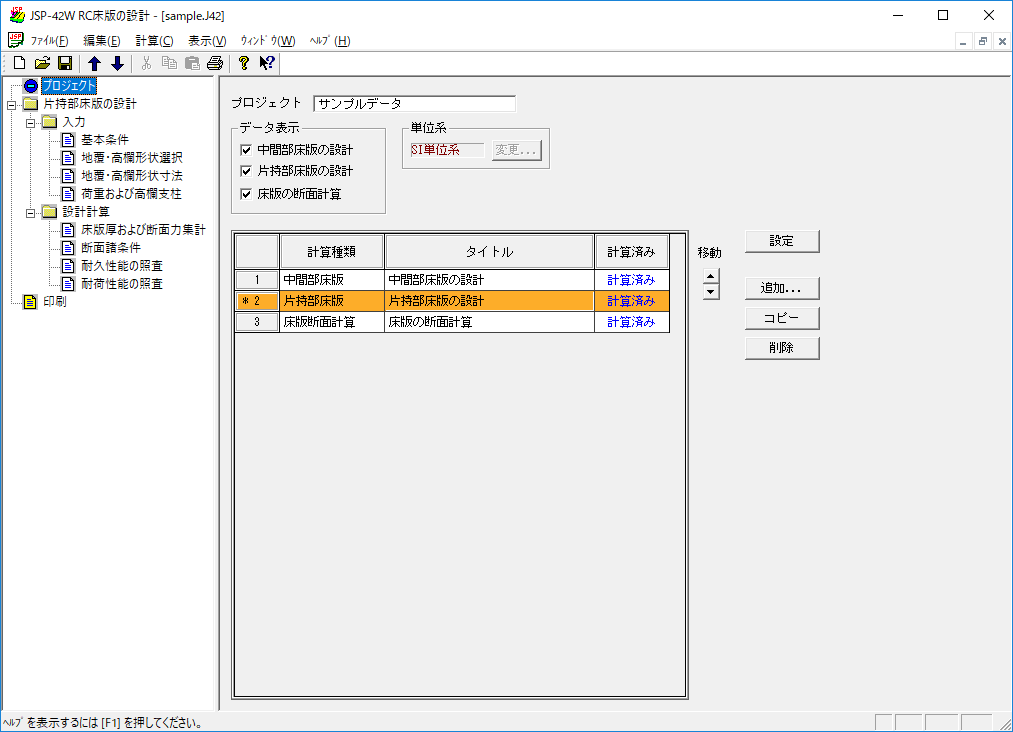Activate the context help pointer icon
Viewport: 1013px width, 732px height.
pos(267,64)
